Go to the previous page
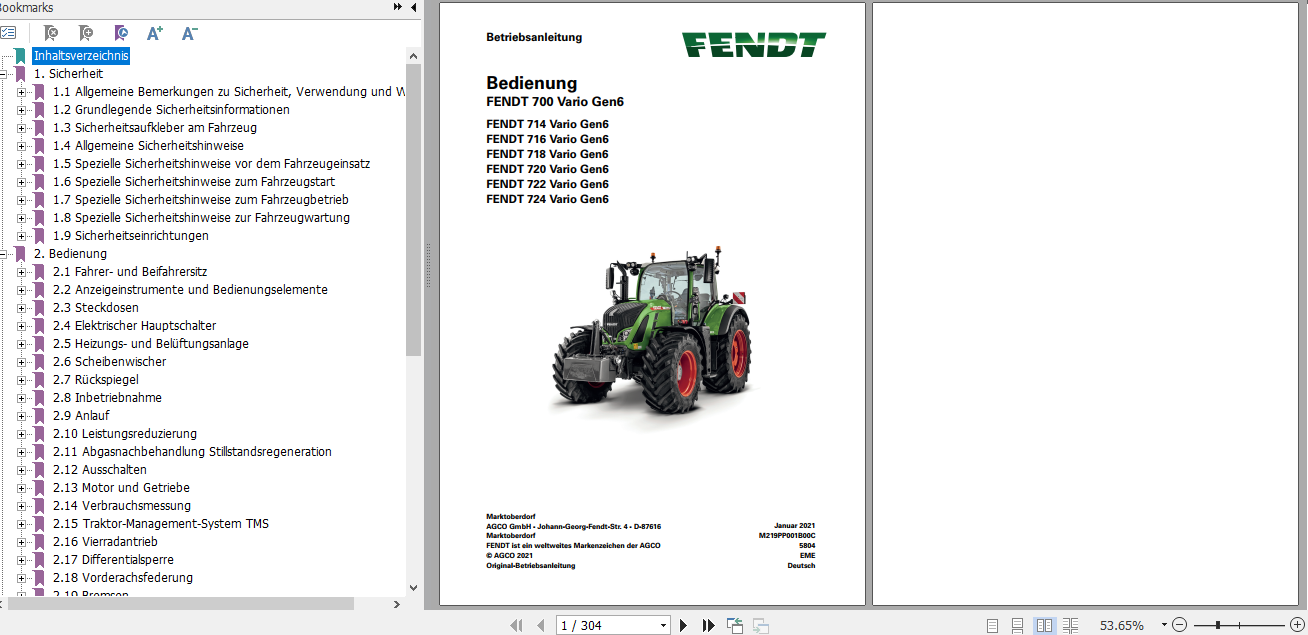This screenshot has width=1308, height=635. tap(541, 625)
